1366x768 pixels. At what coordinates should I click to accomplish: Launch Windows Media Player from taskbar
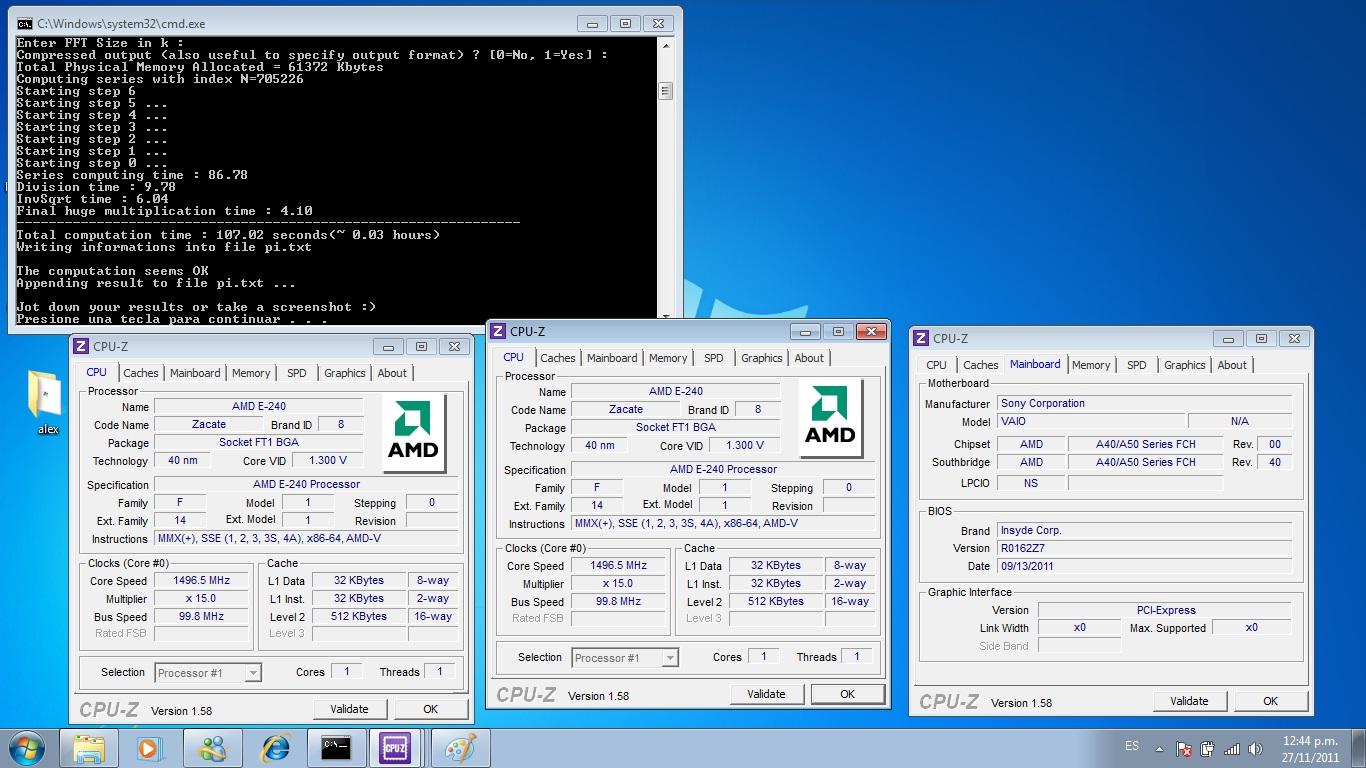click(x=150, y=747)
